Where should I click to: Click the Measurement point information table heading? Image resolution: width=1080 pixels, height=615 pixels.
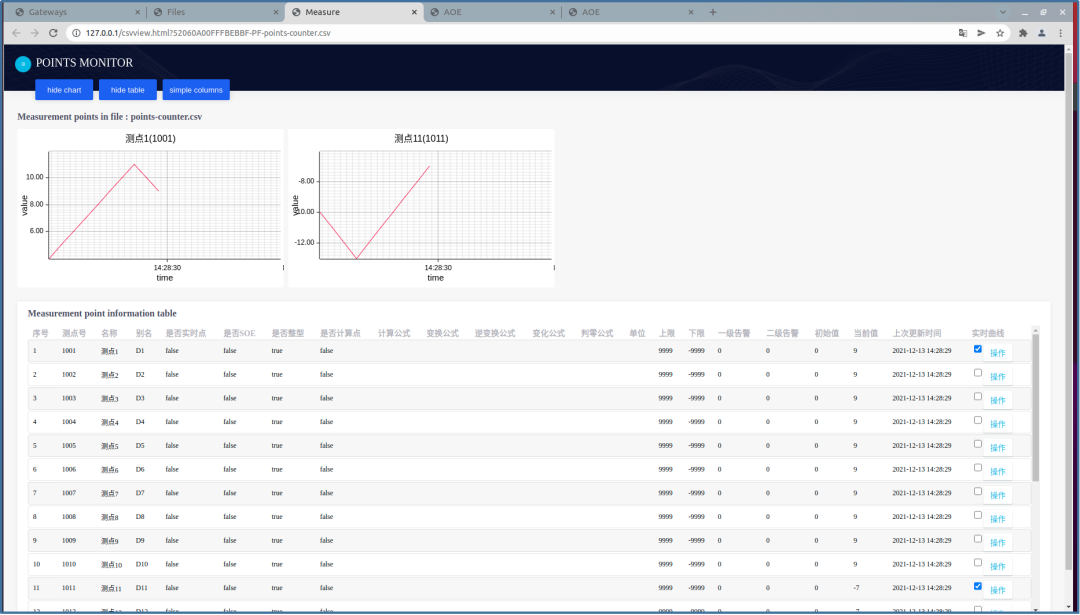[x=102, y=313]
